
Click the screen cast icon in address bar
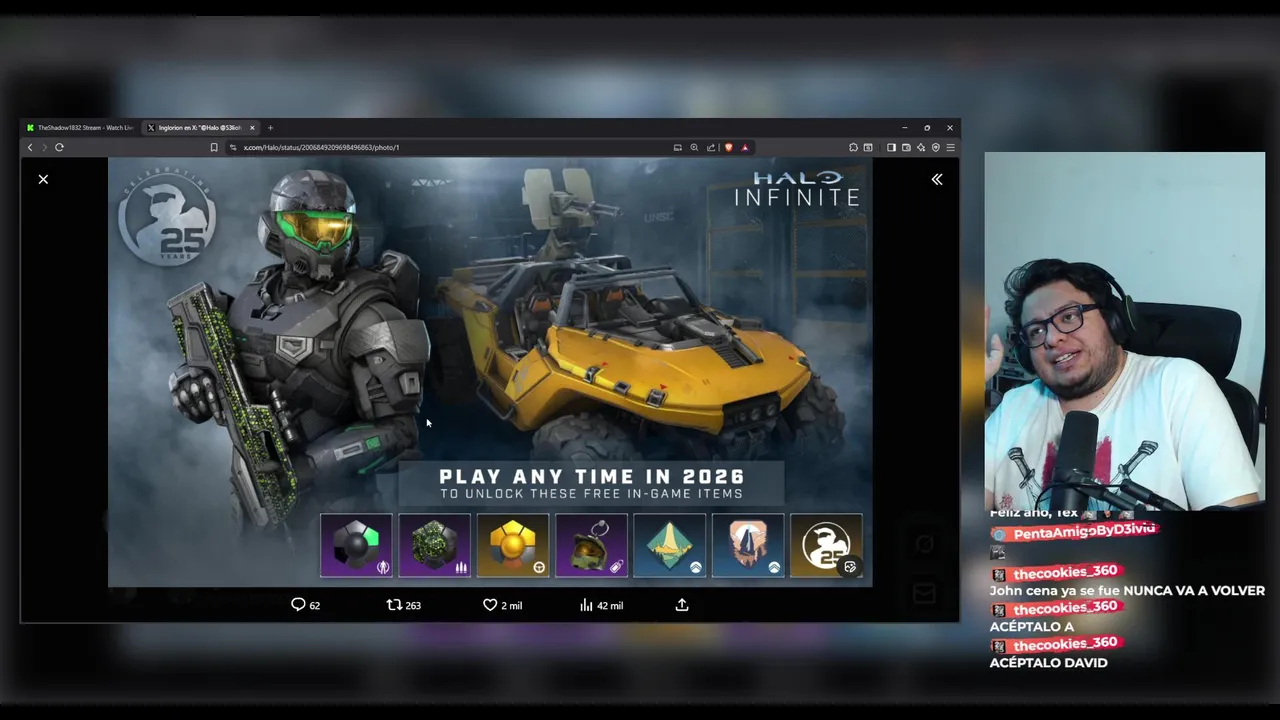pyautogui.click(x=677, y=147)
